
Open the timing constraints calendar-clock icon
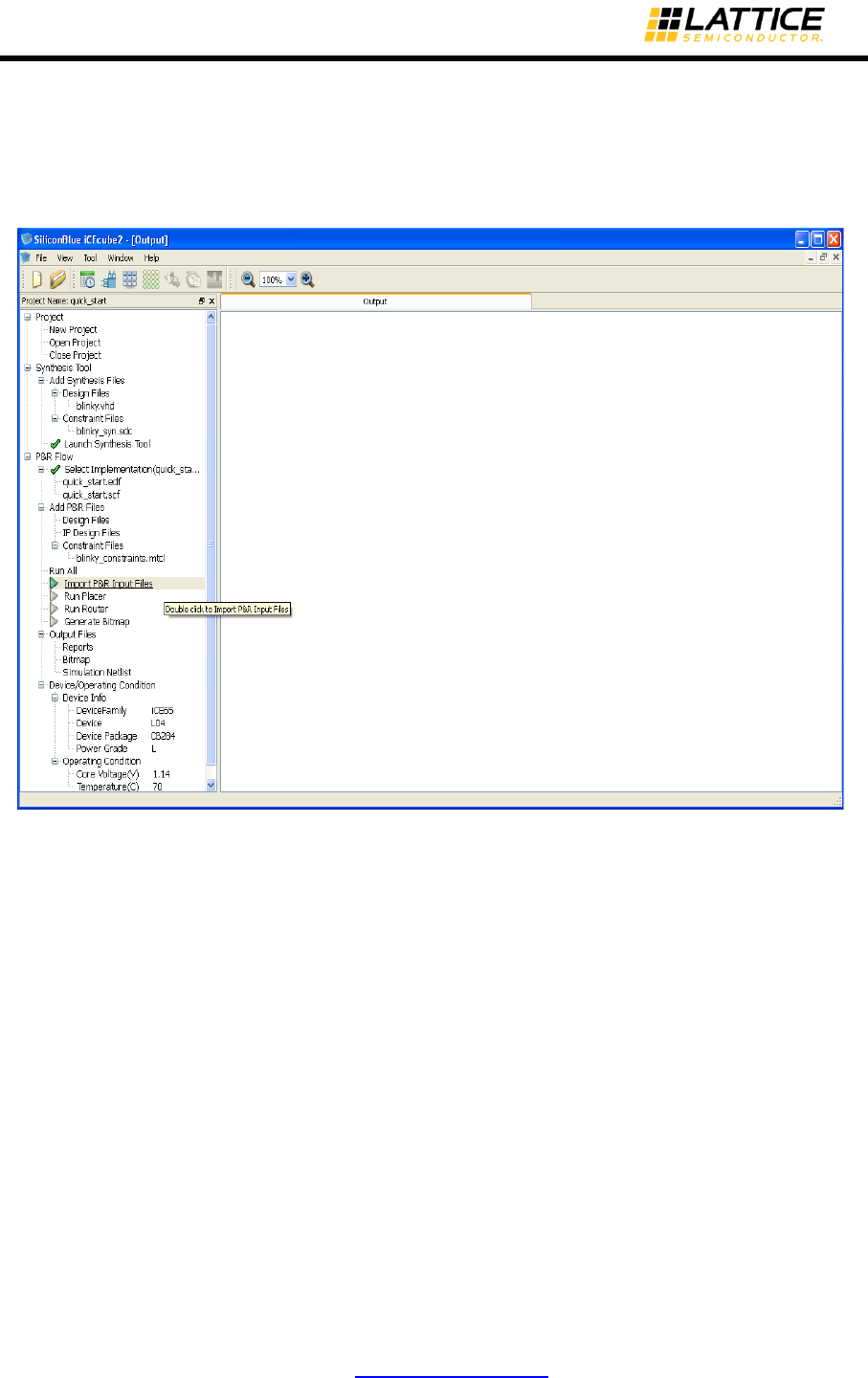click(88, 279)
